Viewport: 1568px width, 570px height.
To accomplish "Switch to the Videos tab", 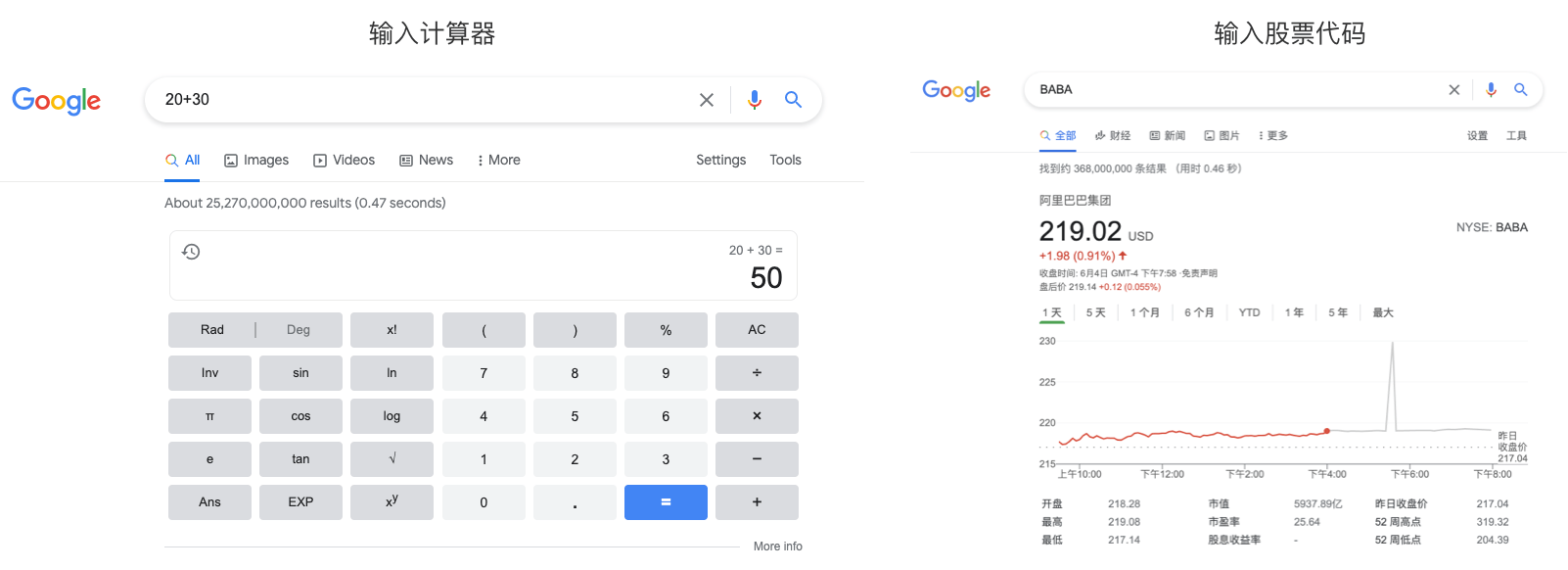I will coord(344,160).
